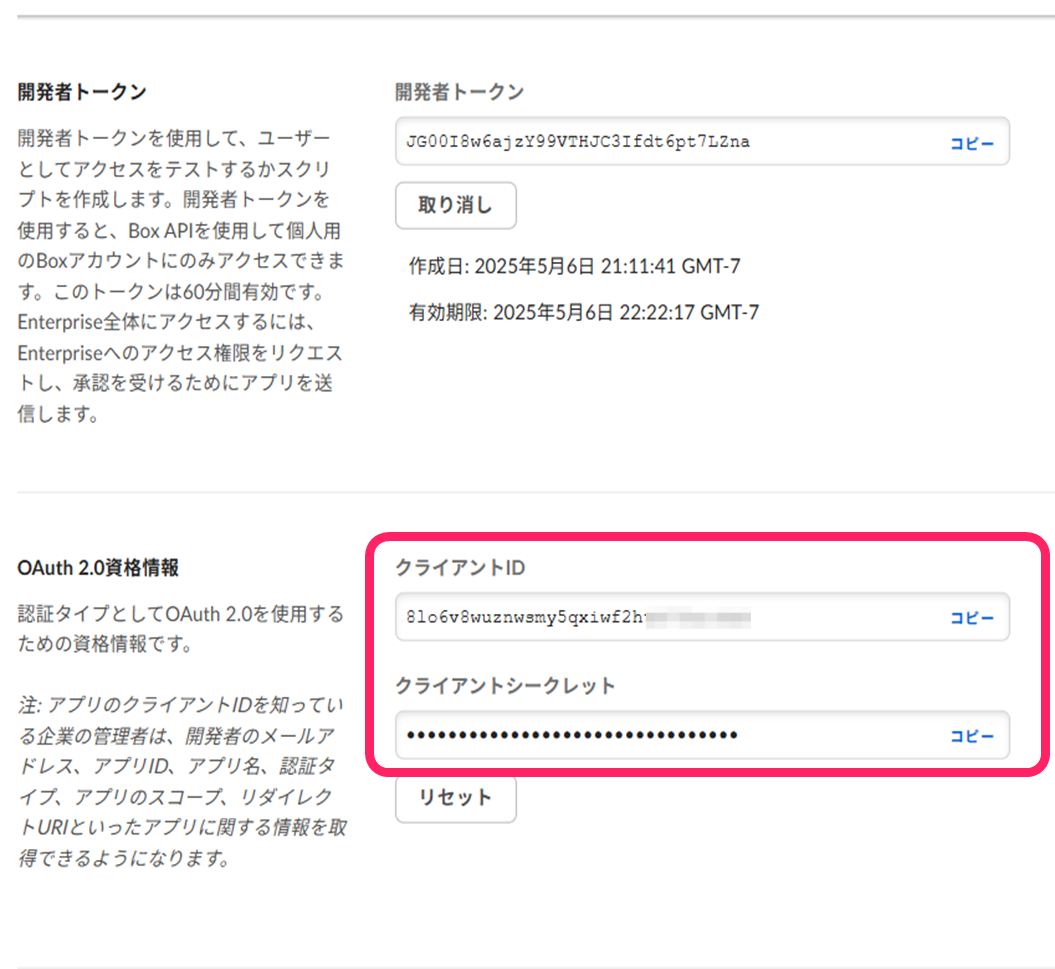The height and width of the screenshot is (969, 1055).
Task: Click the 開発者トークン label above token field
Action: click(x=459, y=92)
